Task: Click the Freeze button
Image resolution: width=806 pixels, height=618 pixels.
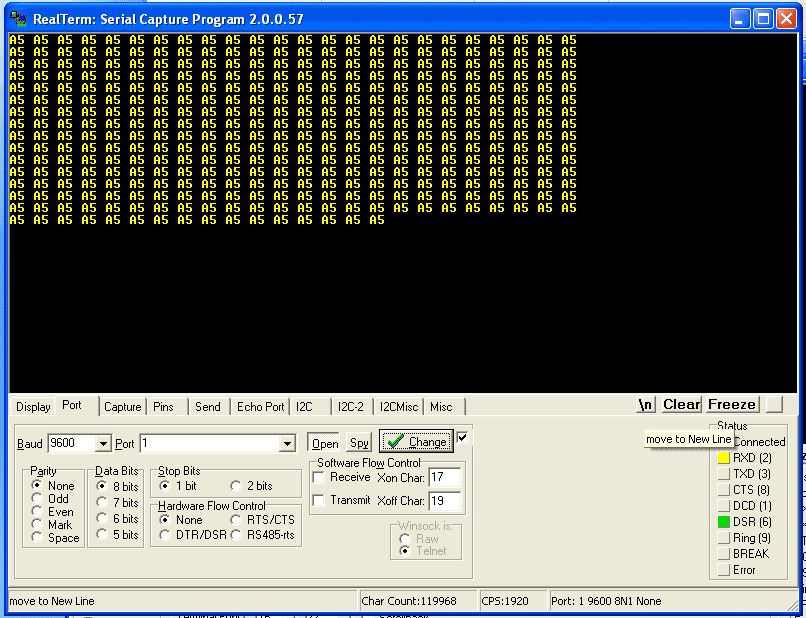Action: point(732,405)
